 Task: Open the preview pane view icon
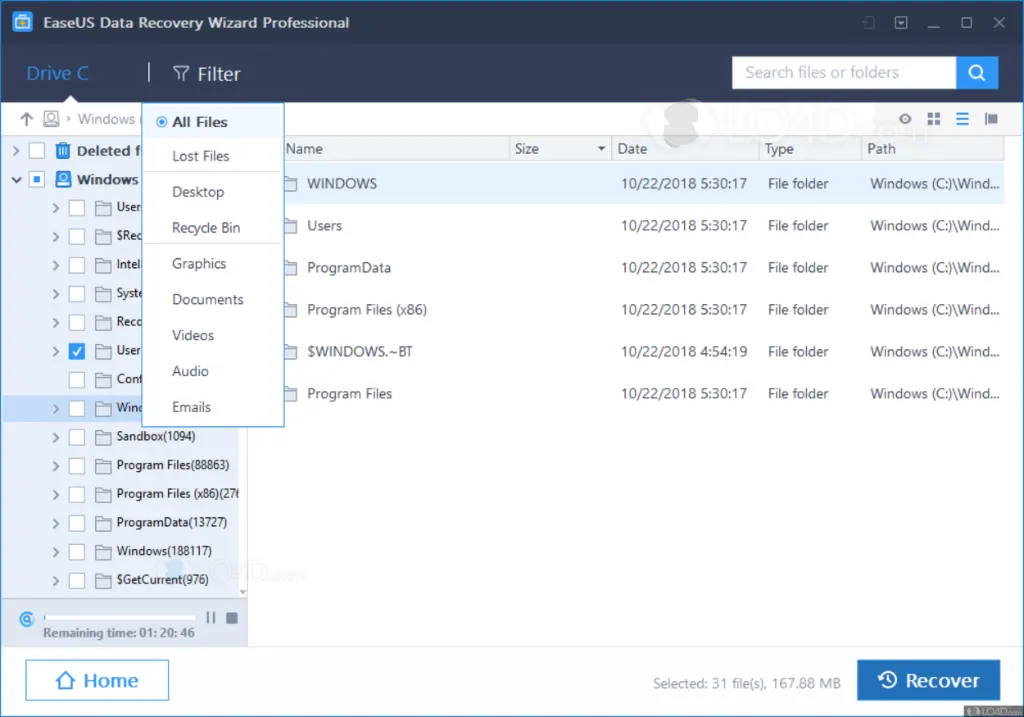coord(991,119)
